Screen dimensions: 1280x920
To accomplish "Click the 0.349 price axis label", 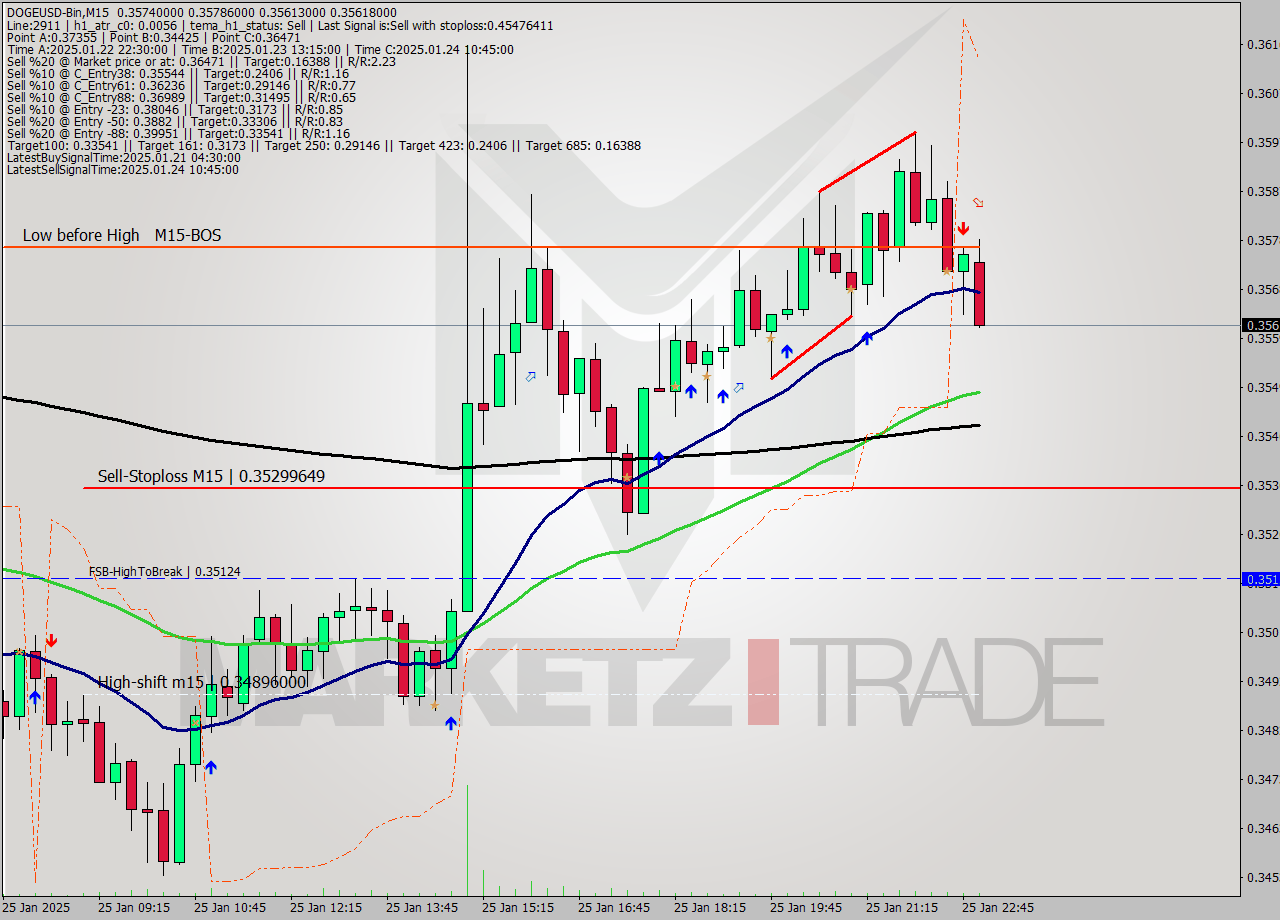I will (1262, 681).
